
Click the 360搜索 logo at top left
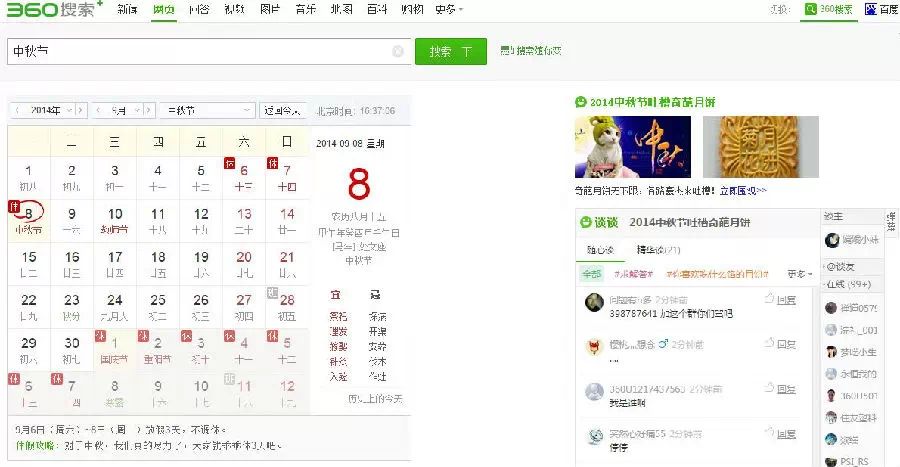55,10
